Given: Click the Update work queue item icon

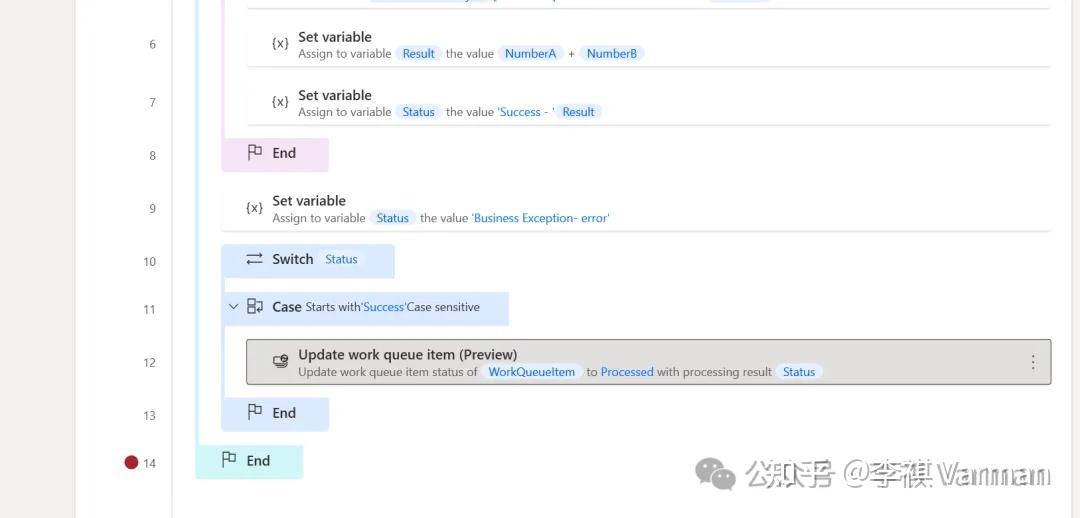Looking at the screenshot, I should pyautogui.click(x=281, y=362).
